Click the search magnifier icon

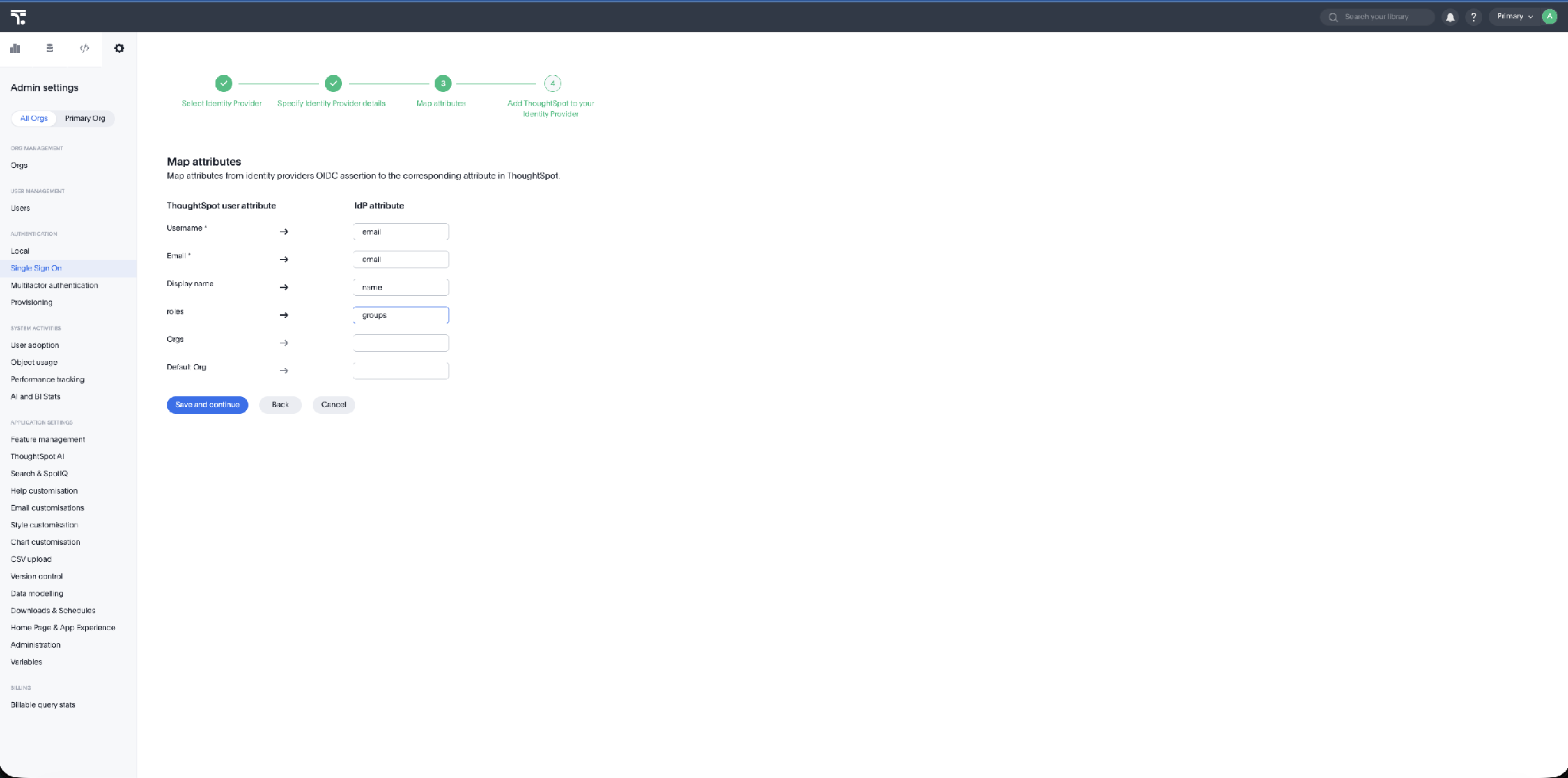click(1333, 17)
